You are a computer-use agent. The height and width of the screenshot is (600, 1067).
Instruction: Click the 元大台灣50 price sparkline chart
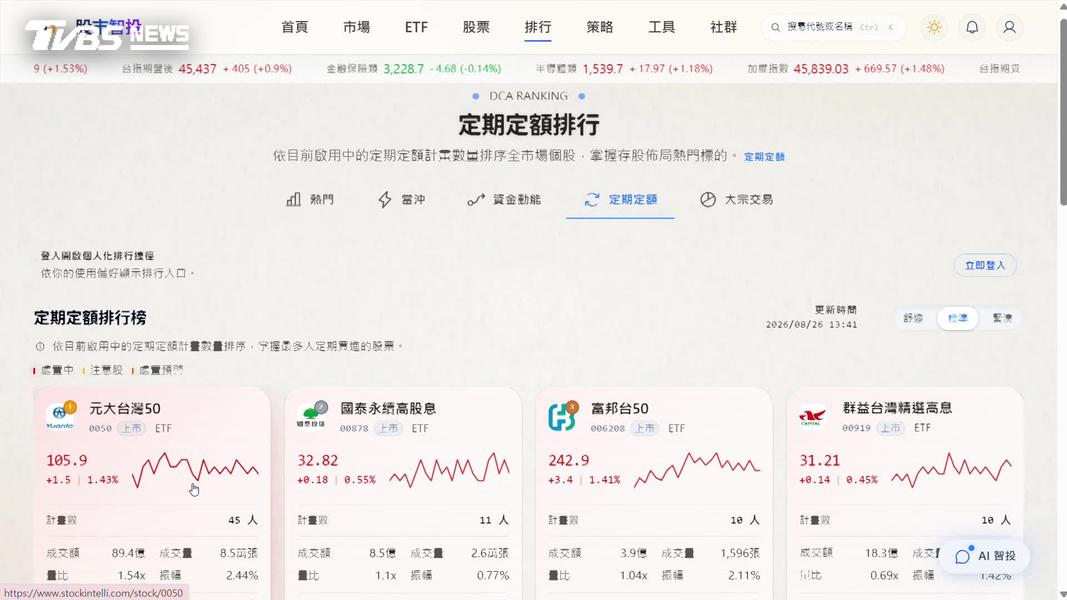click(195, 469)
